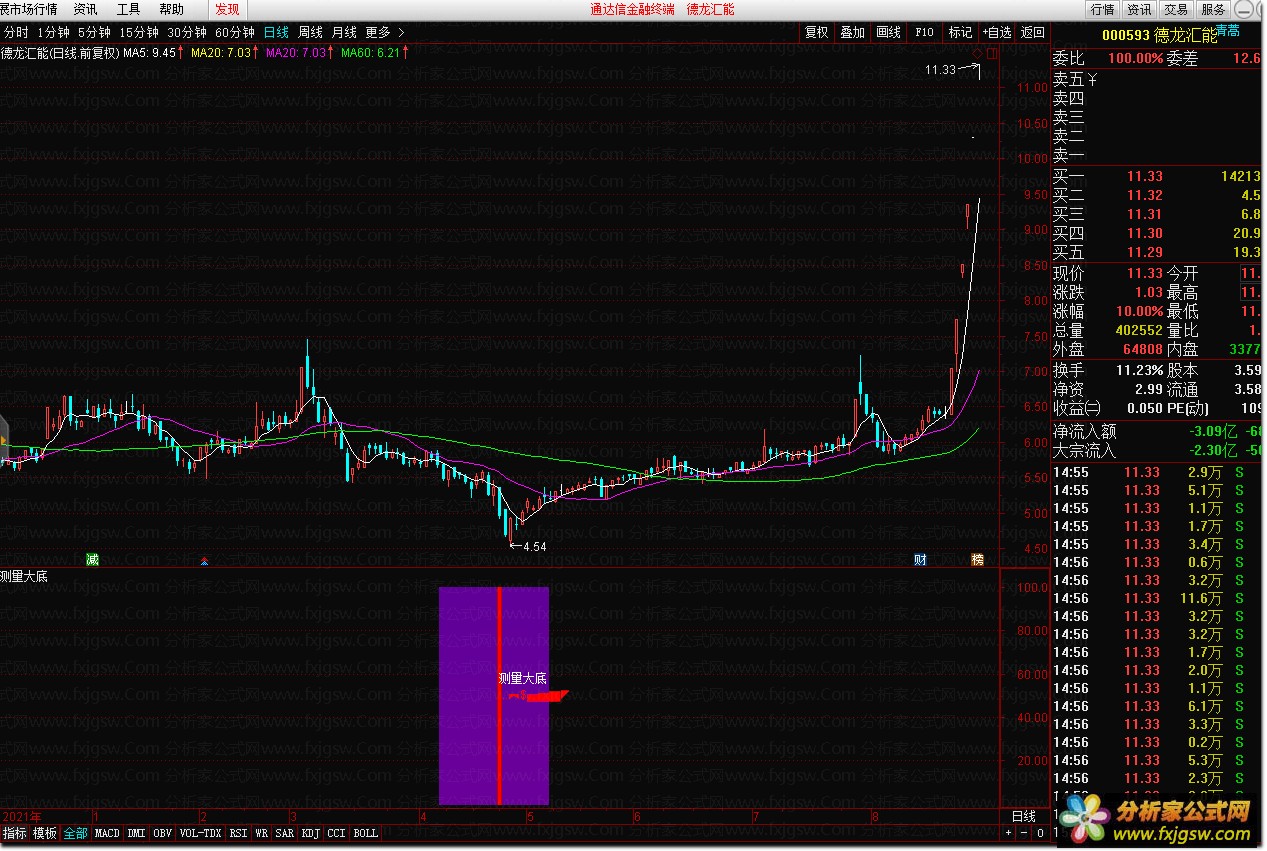The height and width of the screenshot is (851, 1267).
Task: Switch to 周线 weekly chart
Action: tap(310, 32)
